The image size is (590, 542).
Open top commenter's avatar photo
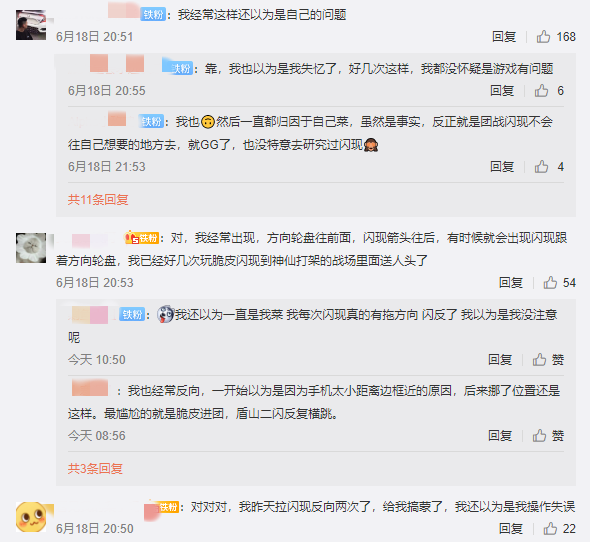click(x=31, y=25)
